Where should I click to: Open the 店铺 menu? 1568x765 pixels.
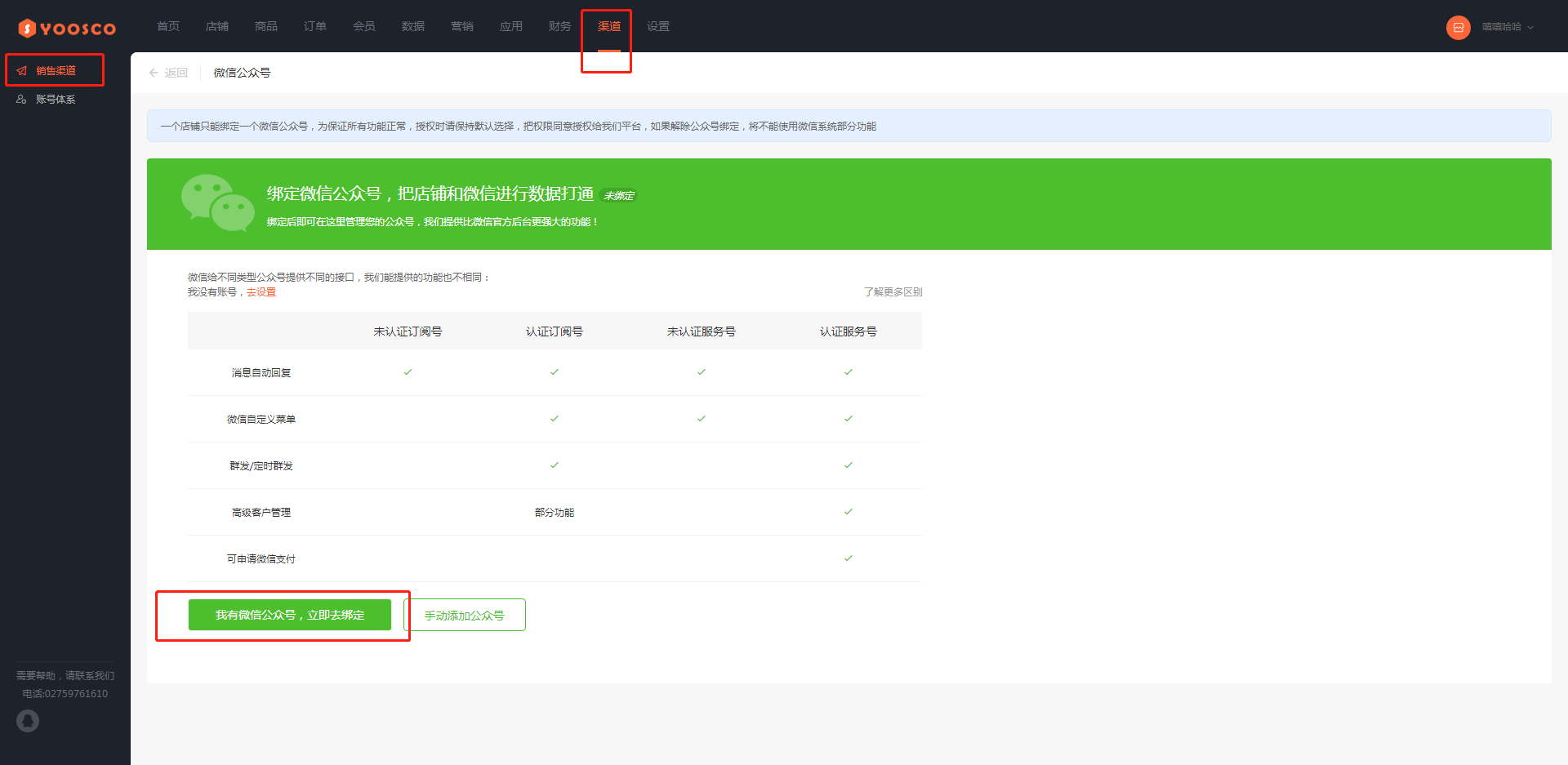[x=217, y=26]
